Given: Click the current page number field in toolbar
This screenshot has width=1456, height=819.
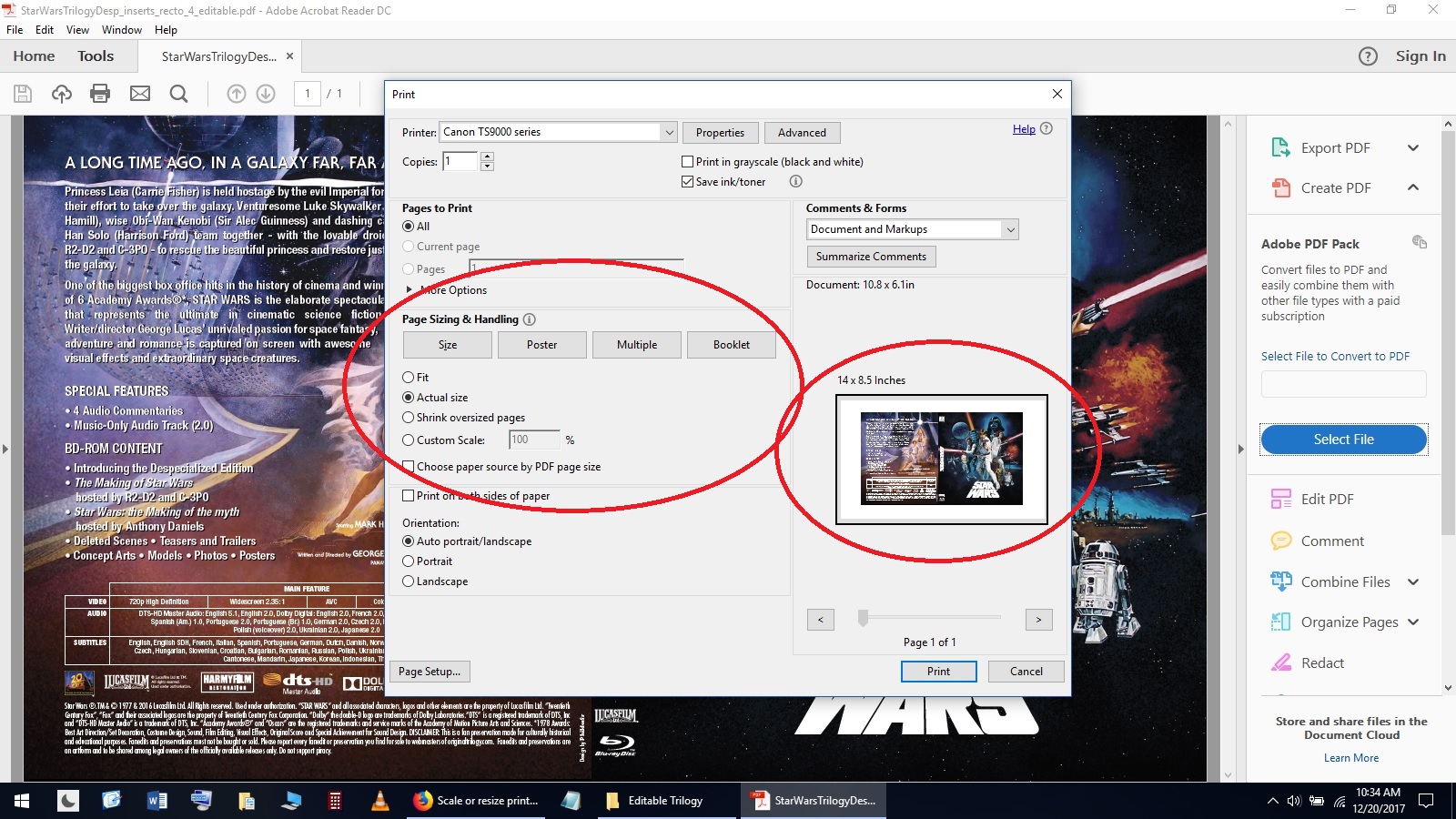Looking at the screenshot, I should [308, 94].
